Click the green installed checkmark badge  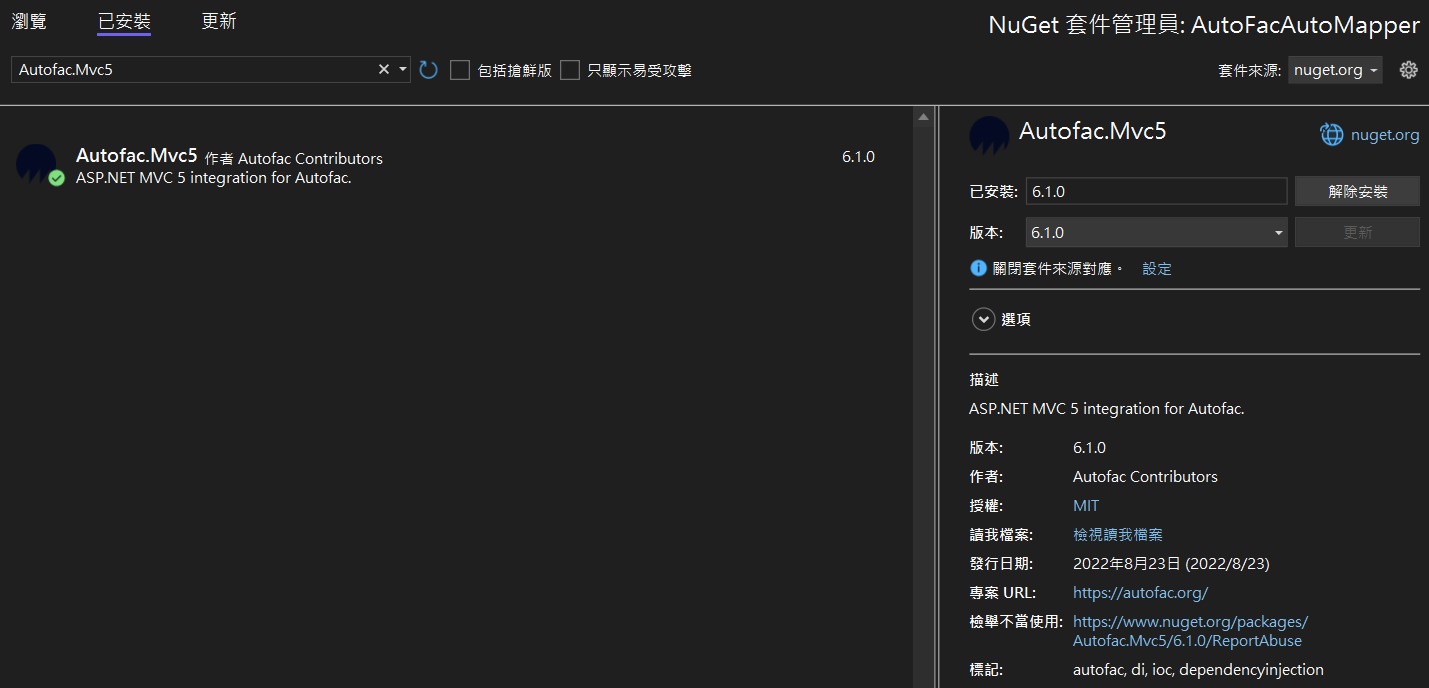click(57, 178)
